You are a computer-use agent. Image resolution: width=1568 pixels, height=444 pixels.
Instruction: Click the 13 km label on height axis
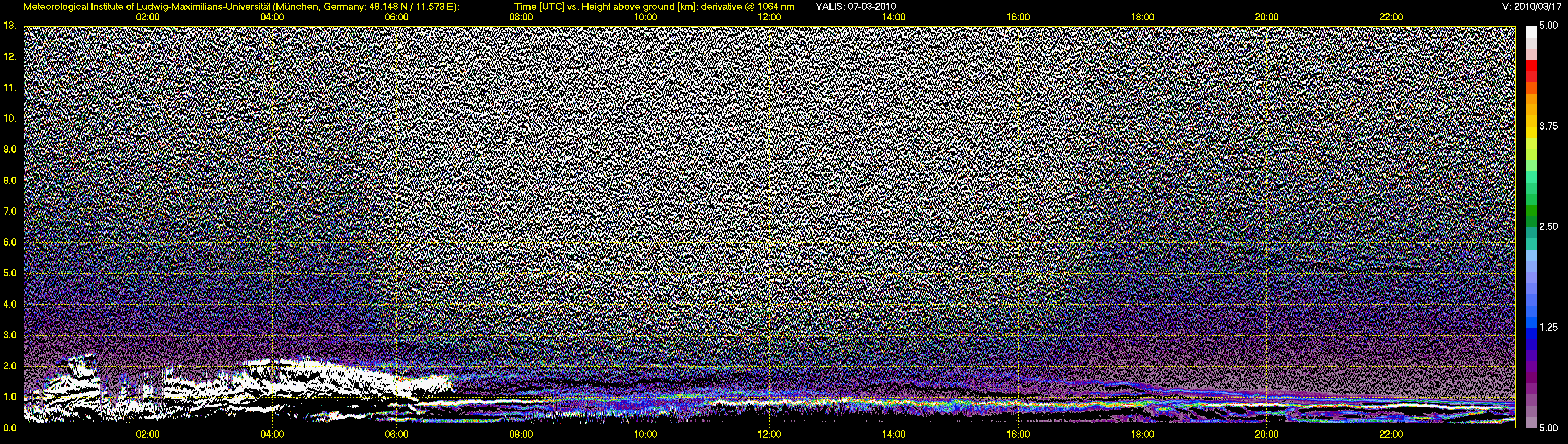(x=8, y=26)
